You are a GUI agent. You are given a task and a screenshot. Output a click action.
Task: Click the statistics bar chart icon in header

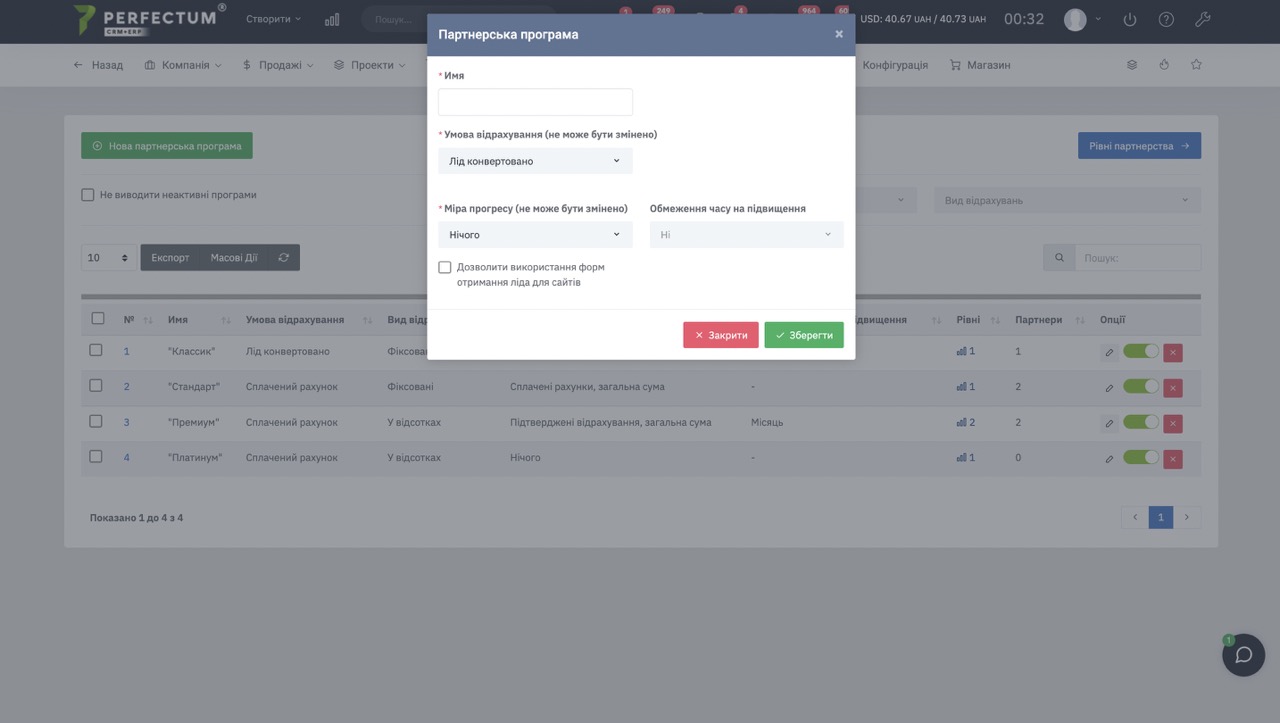tap(332, 19)
